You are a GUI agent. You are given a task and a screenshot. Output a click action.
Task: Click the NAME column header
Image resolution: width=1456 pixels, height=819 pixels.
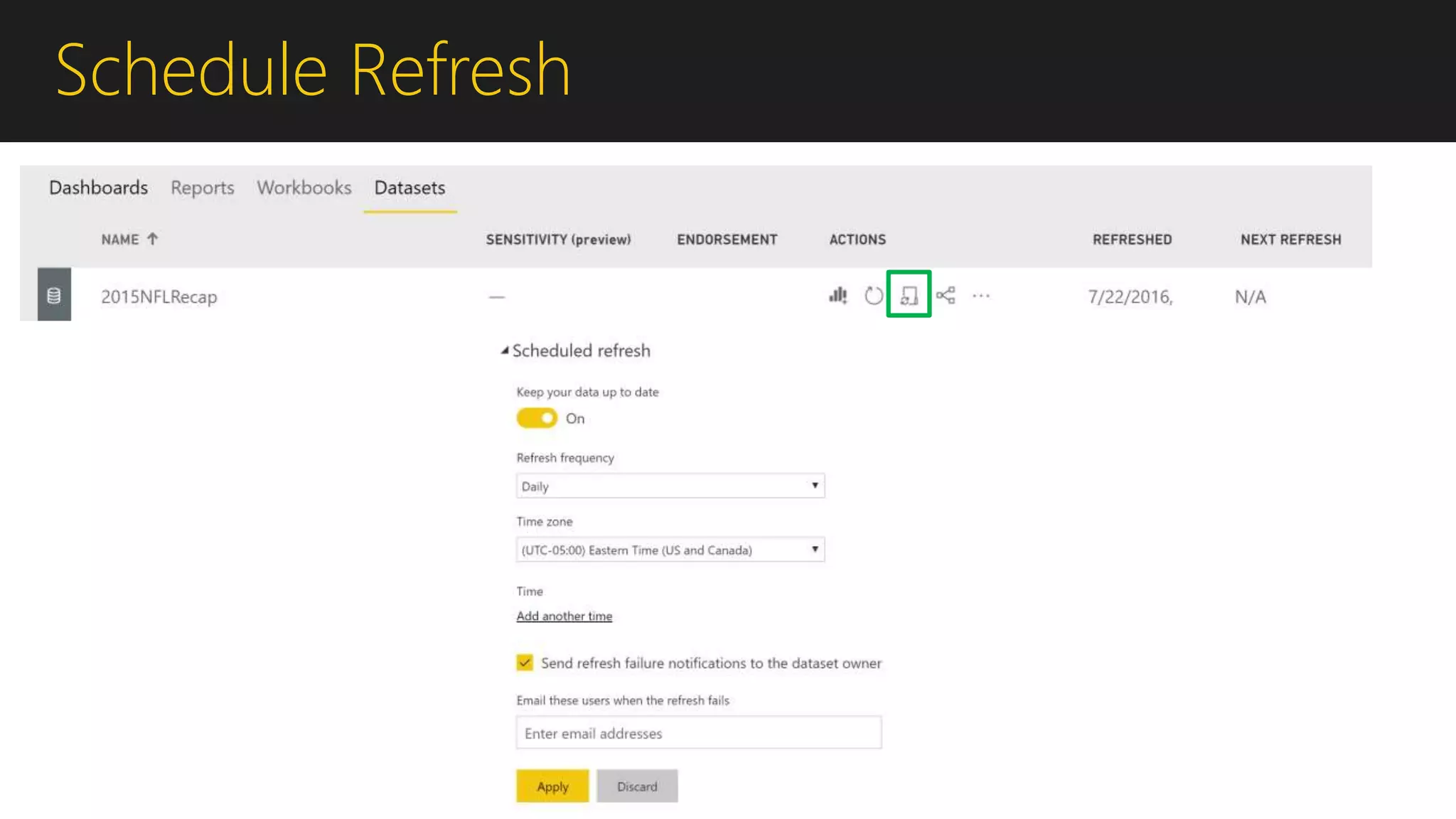(x=120, y=240)
